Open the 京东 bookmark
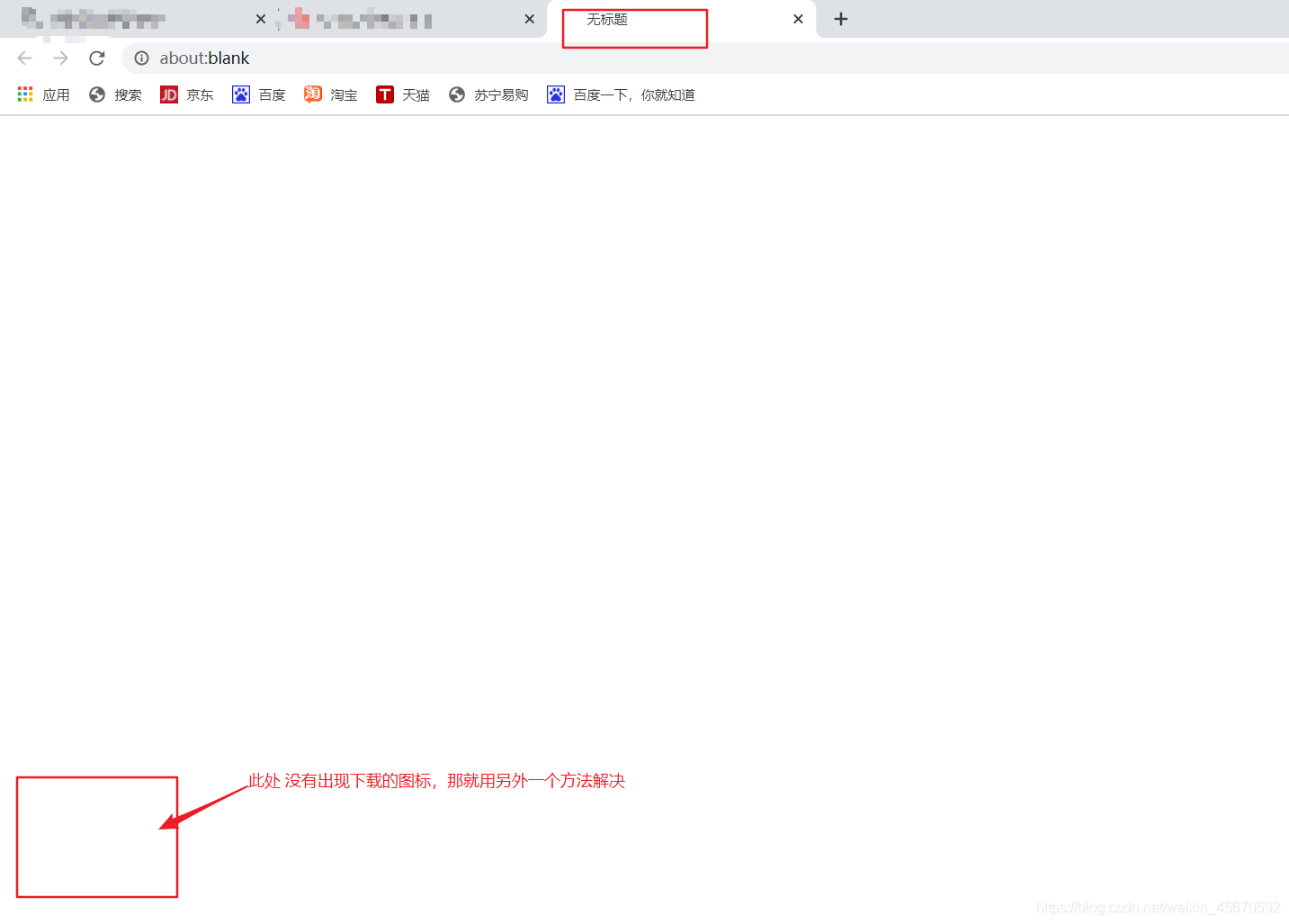This screenshot has height=924, width=1289. [187, 94]
